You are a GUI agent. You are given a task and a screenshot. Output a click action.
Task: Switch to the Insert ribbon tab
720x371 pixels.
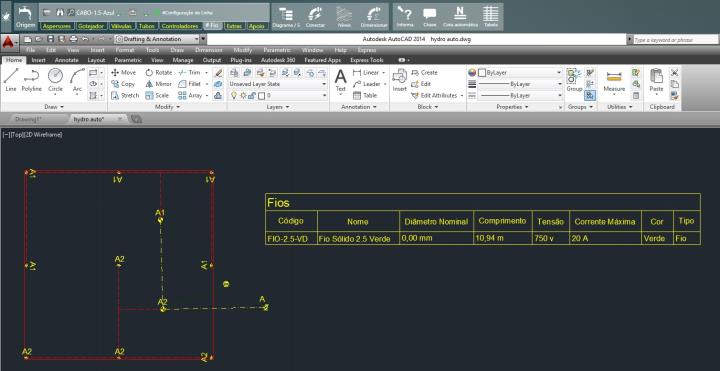(38, 60)
